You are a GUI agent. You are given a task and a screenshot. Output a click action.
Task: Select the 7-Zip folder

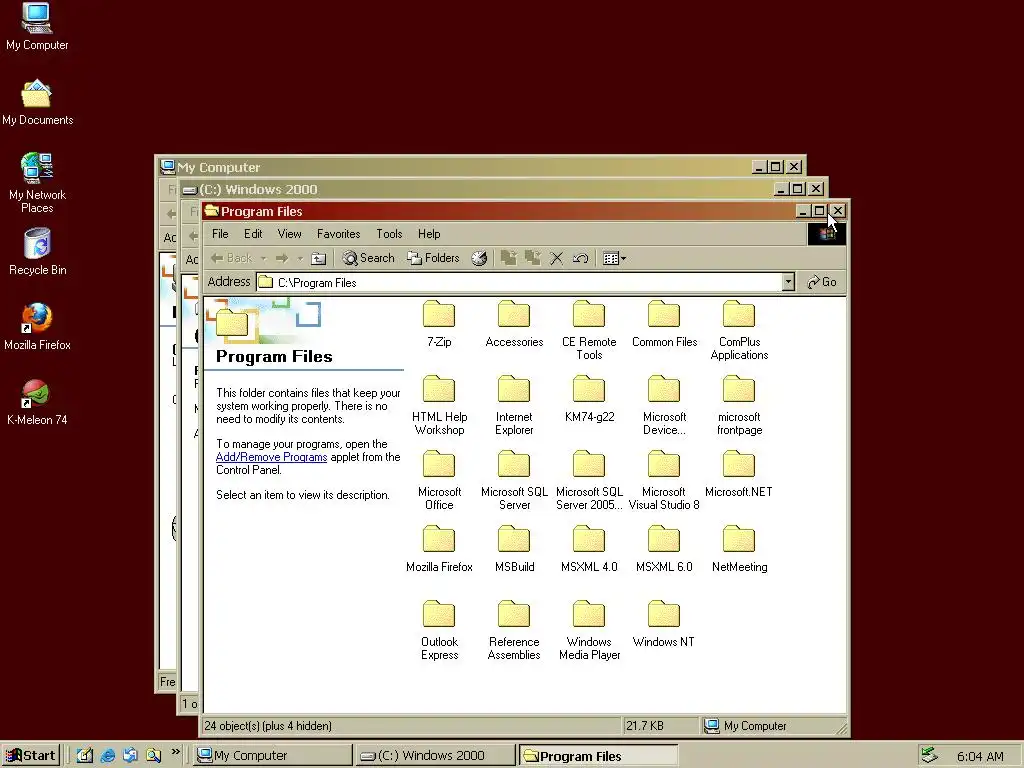439,323
